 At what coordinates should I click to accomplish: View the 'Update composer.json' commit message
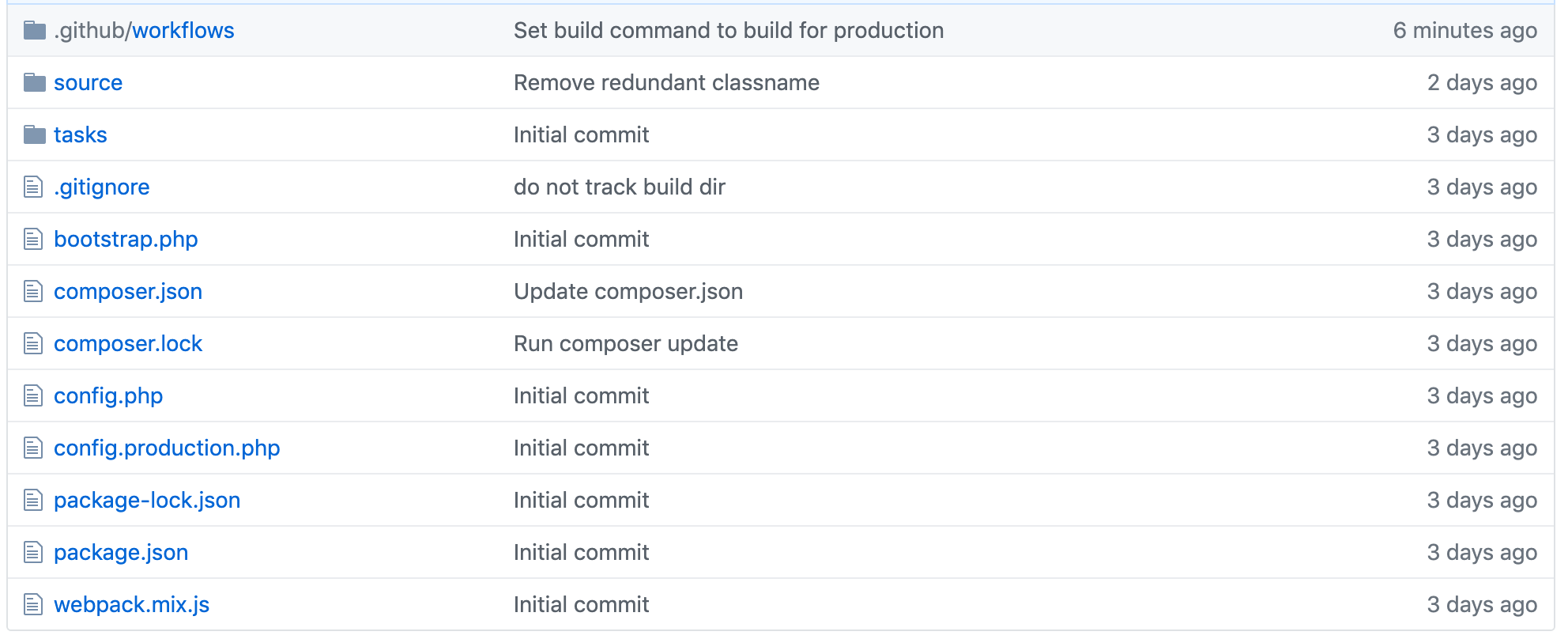pos(628,292)
